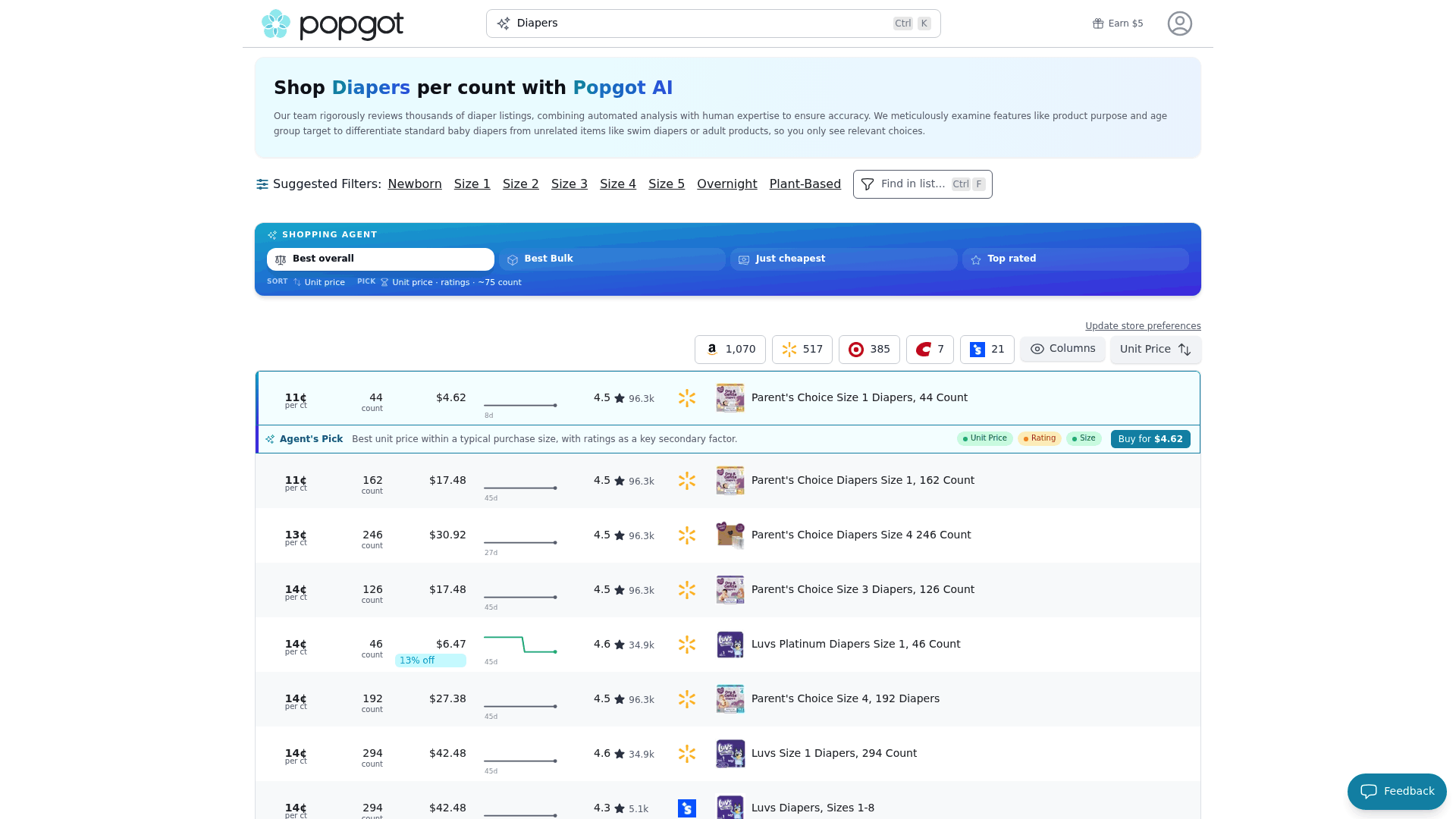Select the Best overall agent tab
Screen dimensions: 1456x819
(x=381, y=259)
